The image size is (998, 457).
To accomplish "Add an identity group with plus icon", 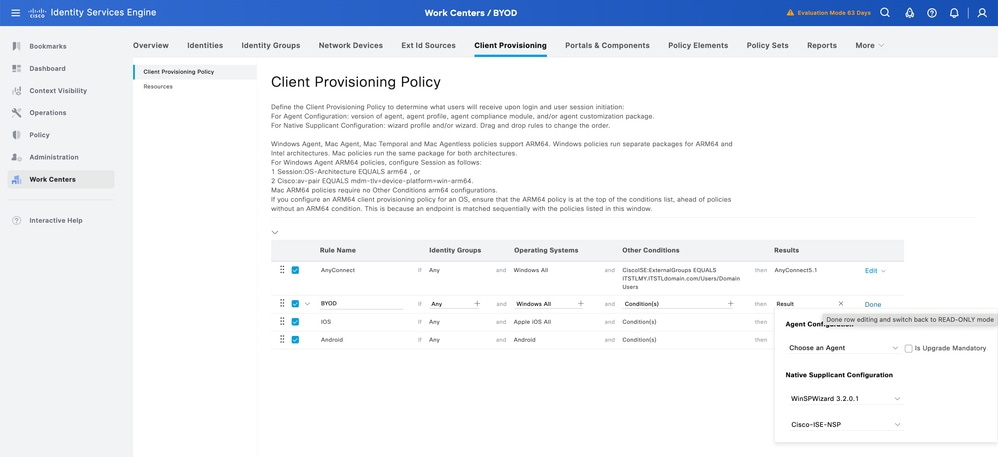I will click(477, 304).
